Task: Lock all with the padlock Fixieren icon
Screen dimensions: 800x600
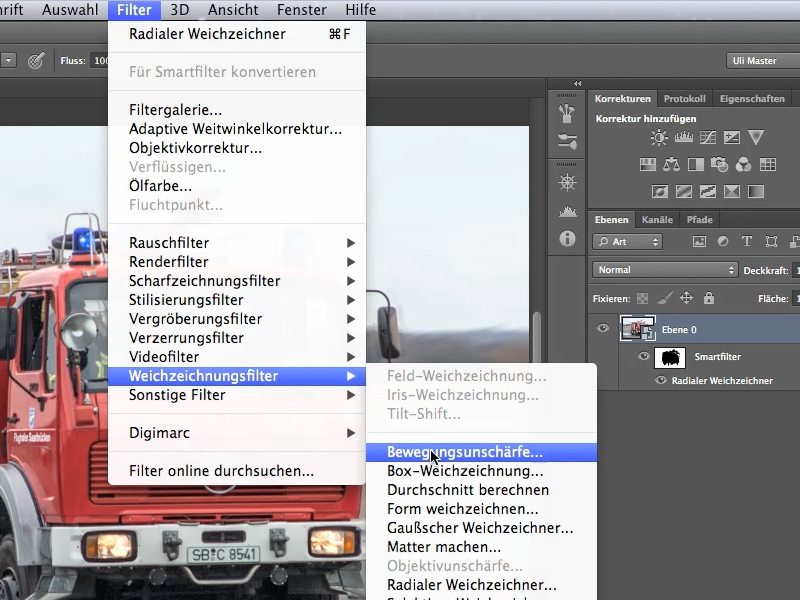Action: pyautogui.click(x=709, y=298)
